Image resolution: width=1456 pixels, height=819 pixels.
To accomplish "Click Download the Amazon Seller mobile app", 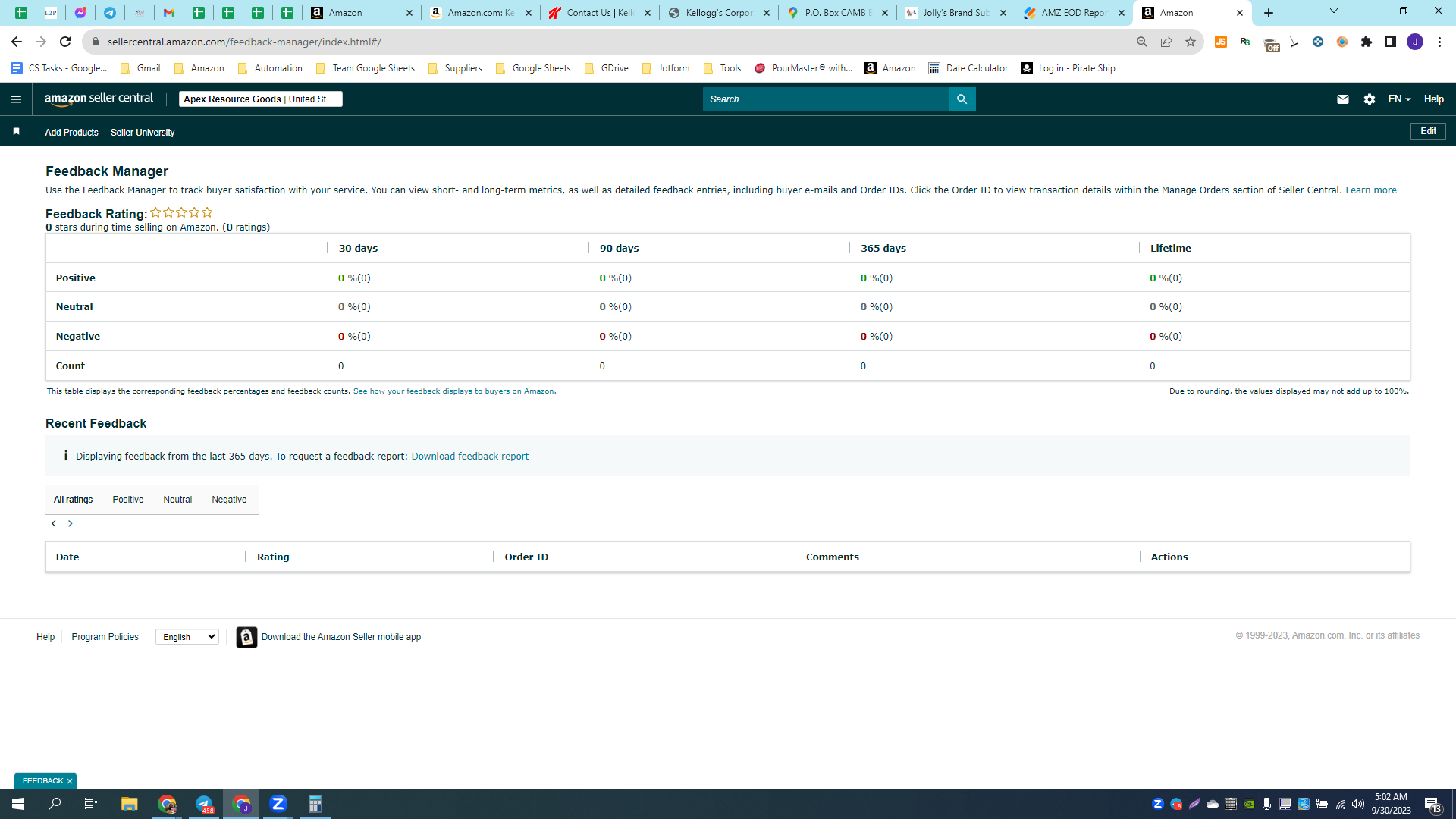I will click(x=341, y=637).
